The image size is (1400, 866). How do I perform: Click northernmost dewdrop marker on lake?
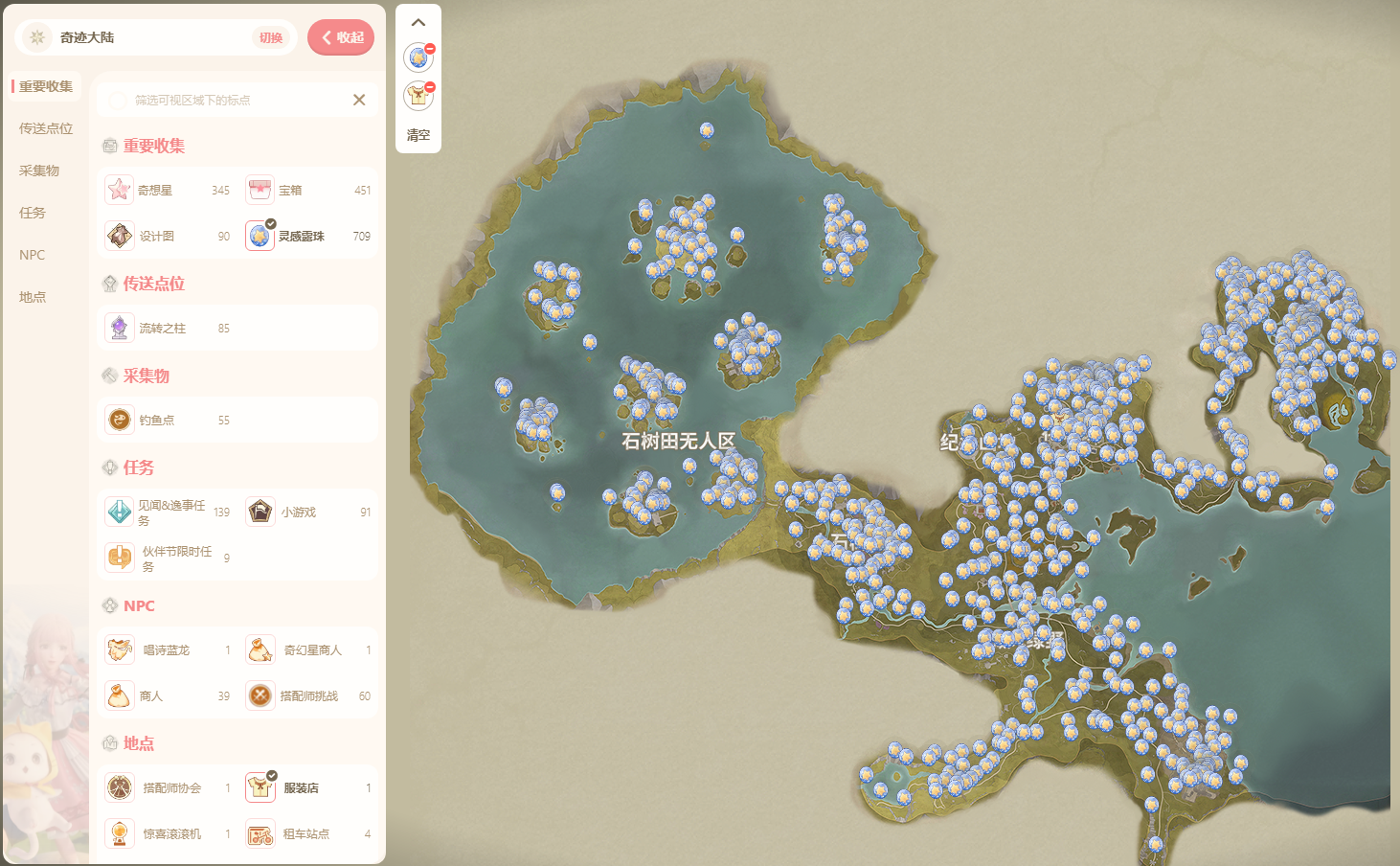click(707, 130)
